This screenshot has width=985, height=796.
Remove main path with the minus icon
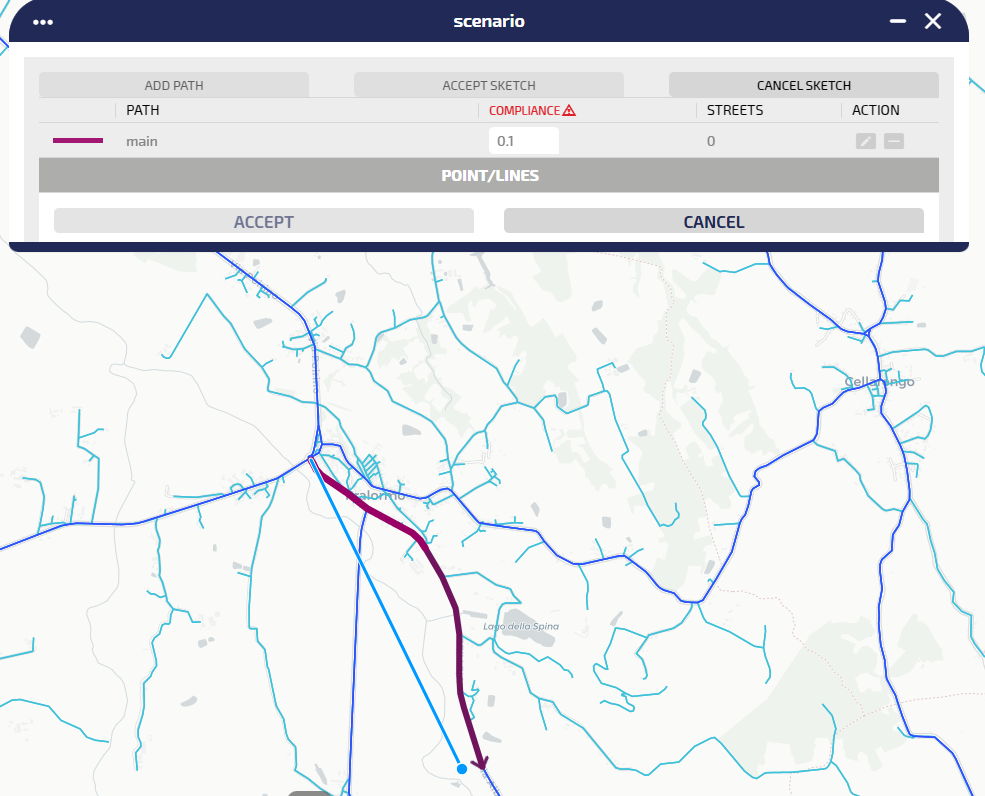894,141
